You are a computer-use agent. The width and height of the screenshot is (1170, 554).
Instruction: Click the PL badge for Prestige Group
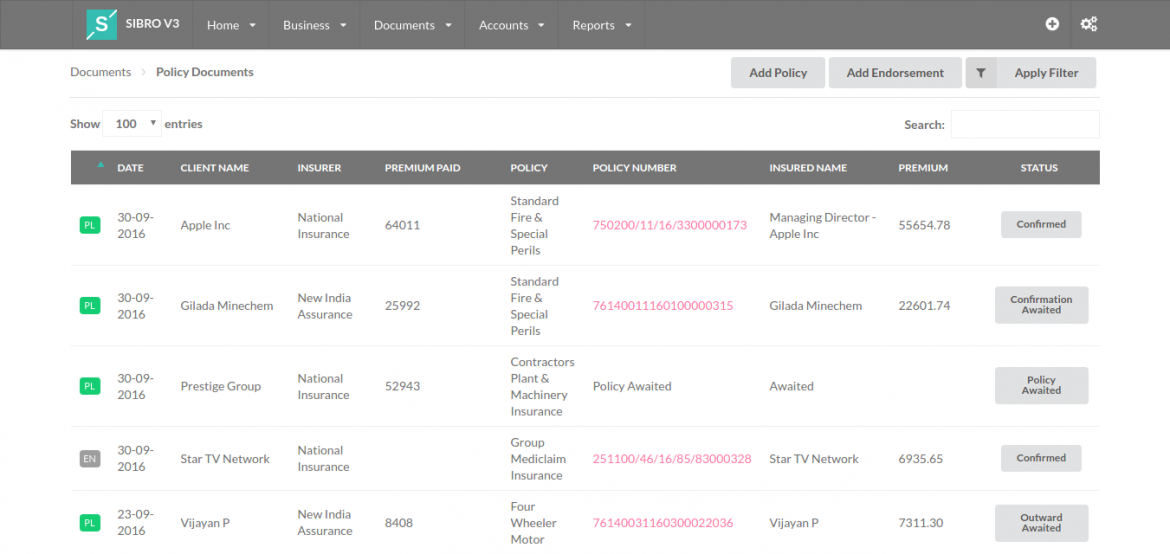(90, 386)
